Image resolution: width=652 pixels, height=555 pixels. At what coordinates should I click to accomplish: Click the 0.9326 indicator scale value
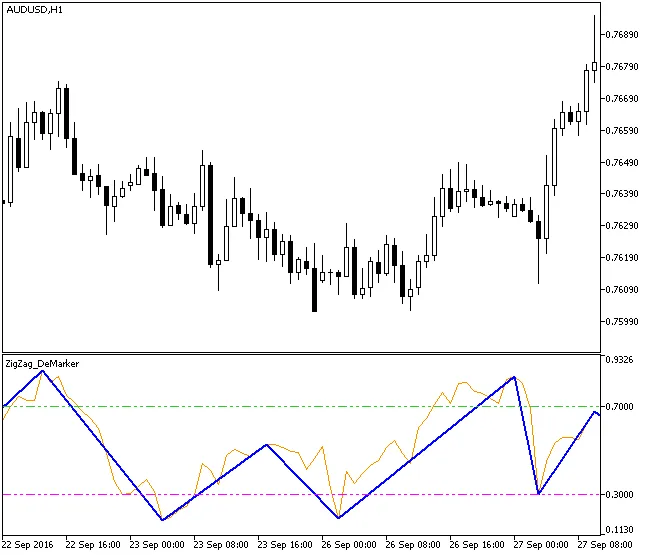(621, 360)
